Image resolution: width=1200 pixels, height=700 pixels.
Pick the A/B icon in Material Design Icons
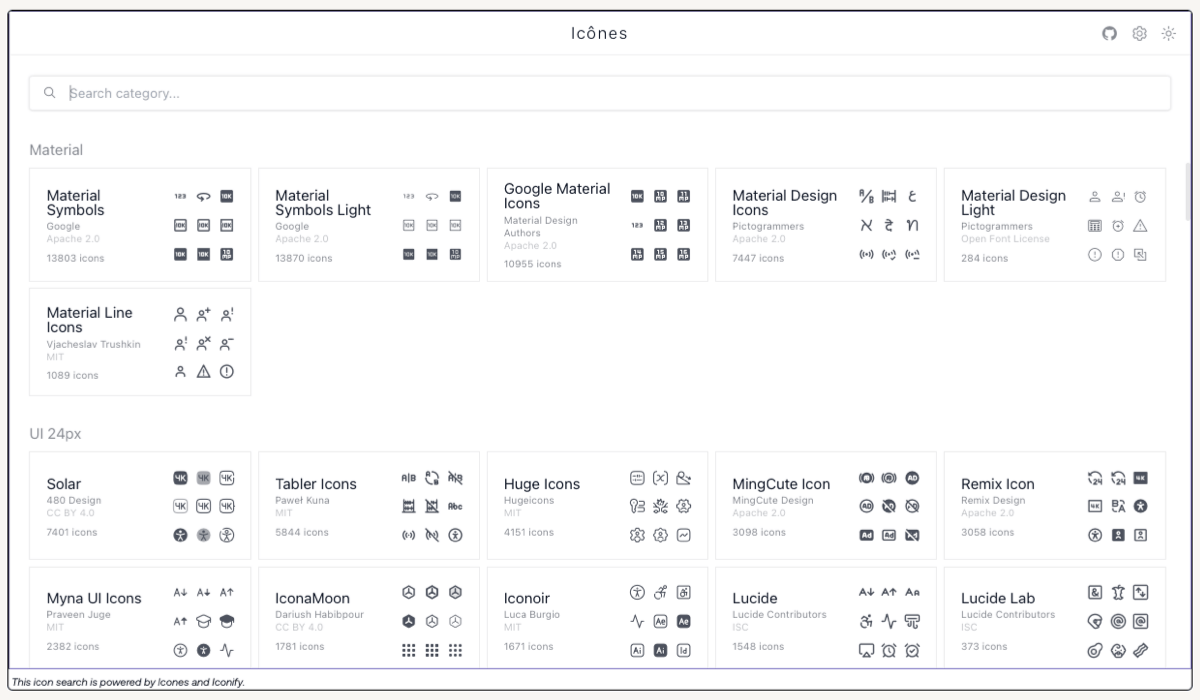pyautogui.click(x=866, y=197)
